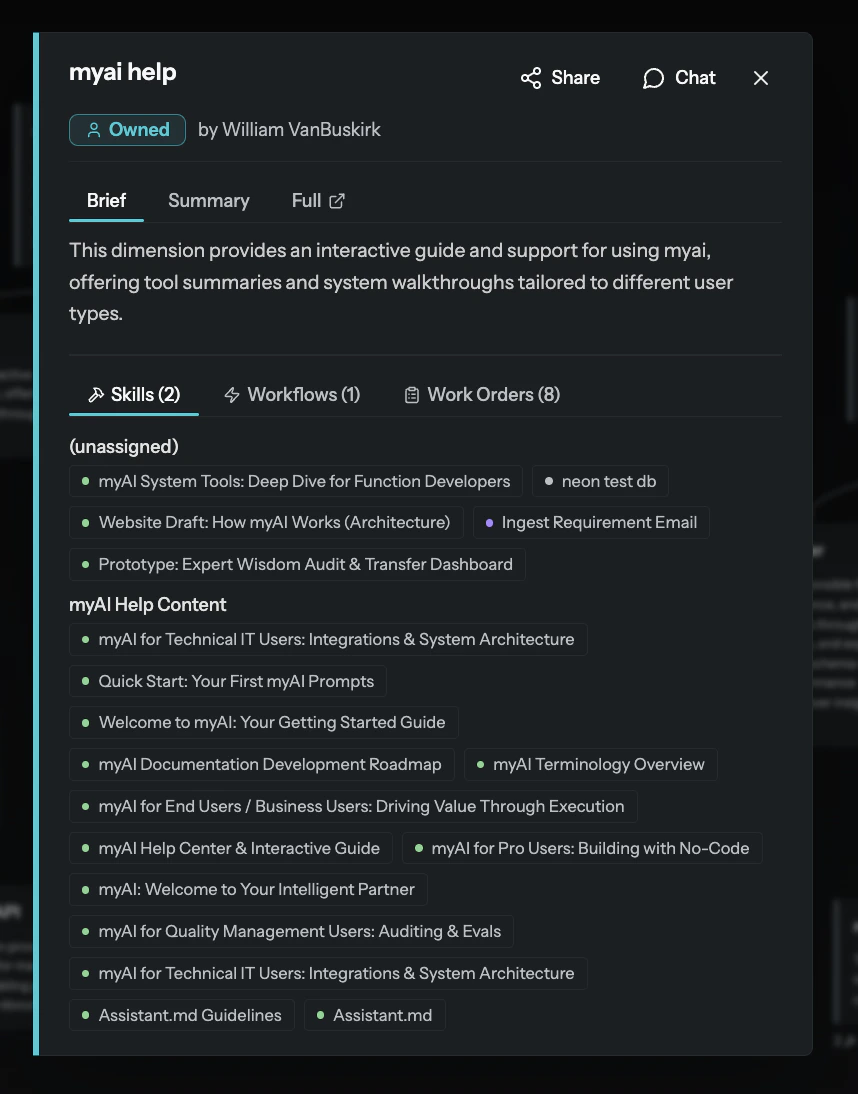Collapse the (unassigned) skills group
Viewport: 858px width, 1094px height.
[x=123, y=446]
